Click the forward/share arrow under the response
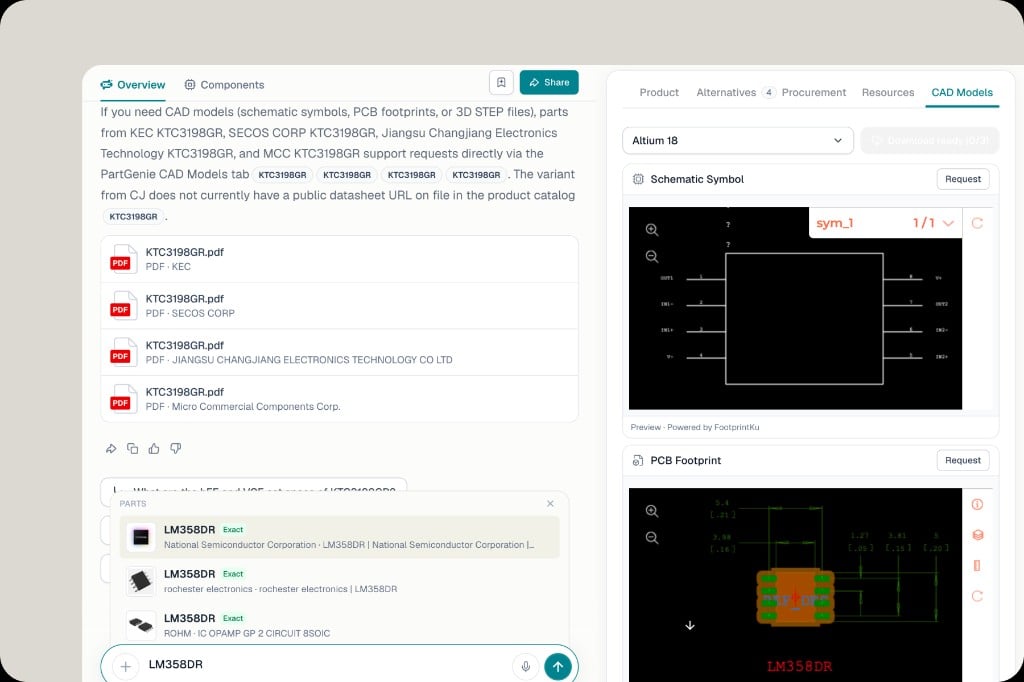 111,448
